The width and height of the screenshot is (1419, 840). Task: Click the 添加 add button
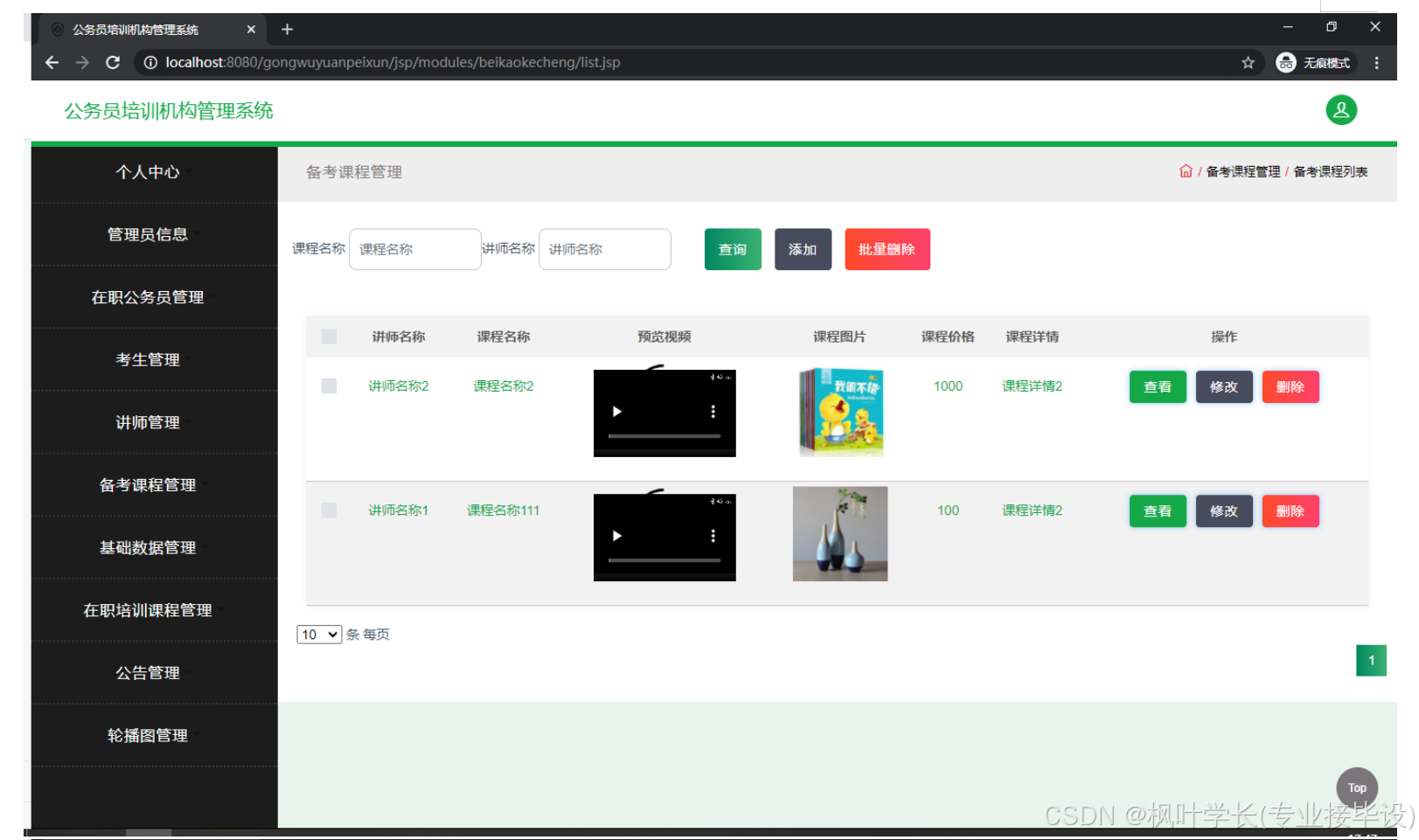(x=803, y=249)
